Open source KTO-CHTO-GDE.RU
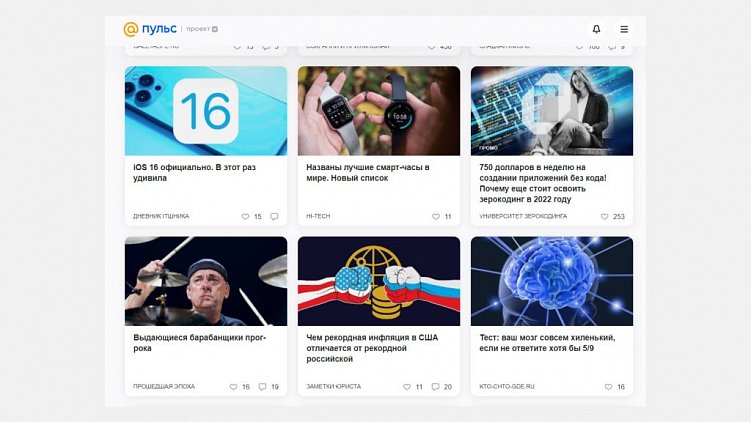This screenshot has width=751, height=422. point(507,387)
